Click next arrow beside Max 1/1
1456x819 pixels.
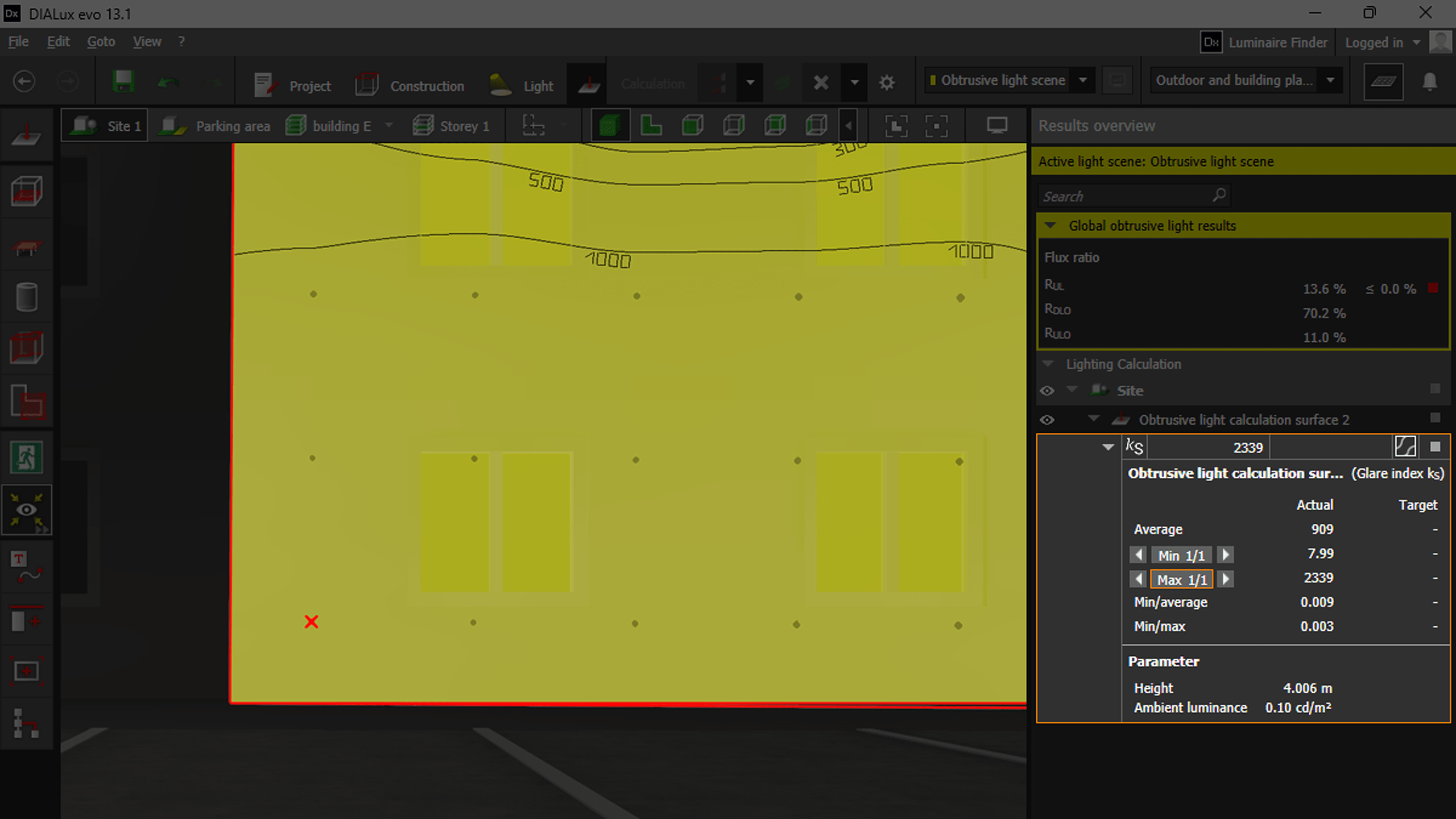pyautogui.click(x=1226, y=580)
